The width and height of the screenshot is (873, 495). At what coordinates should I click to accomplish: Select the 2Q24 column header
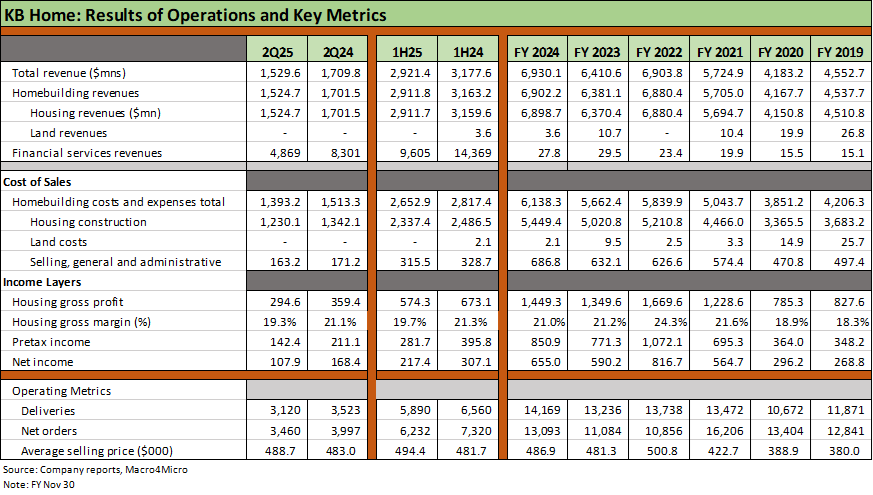[338, 52]
